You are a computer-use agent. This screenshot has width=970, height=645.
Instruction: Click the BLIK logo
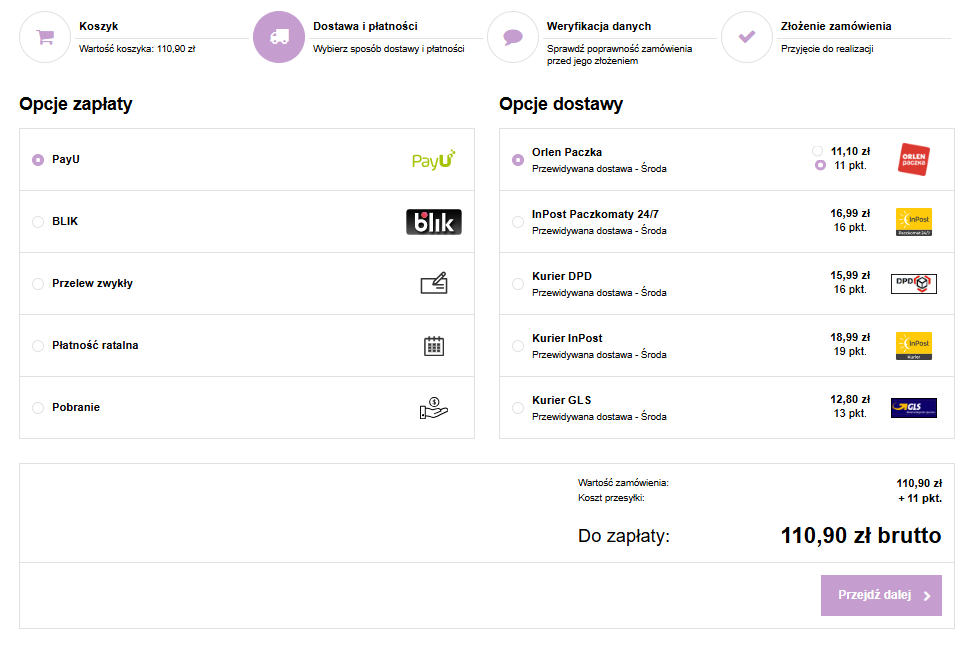[433, 222]
